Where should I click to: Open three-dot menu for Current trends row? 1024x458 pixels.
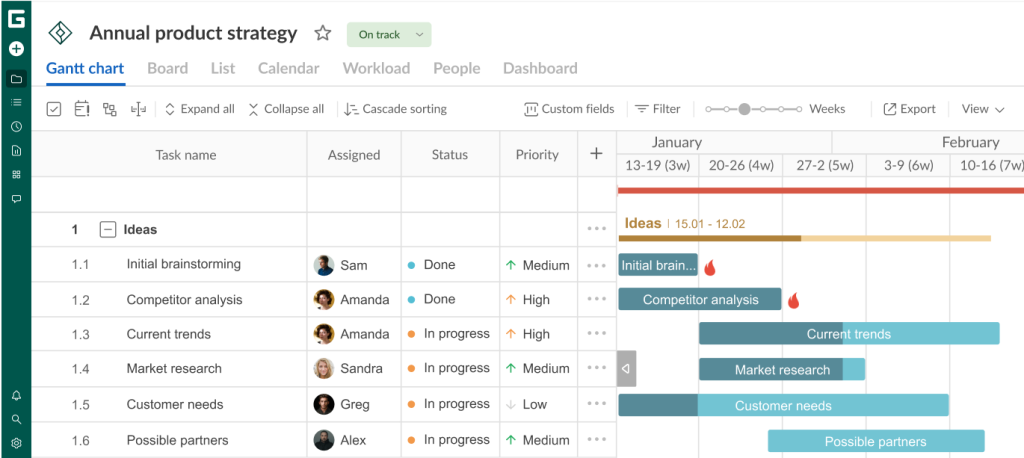[597, 334]
